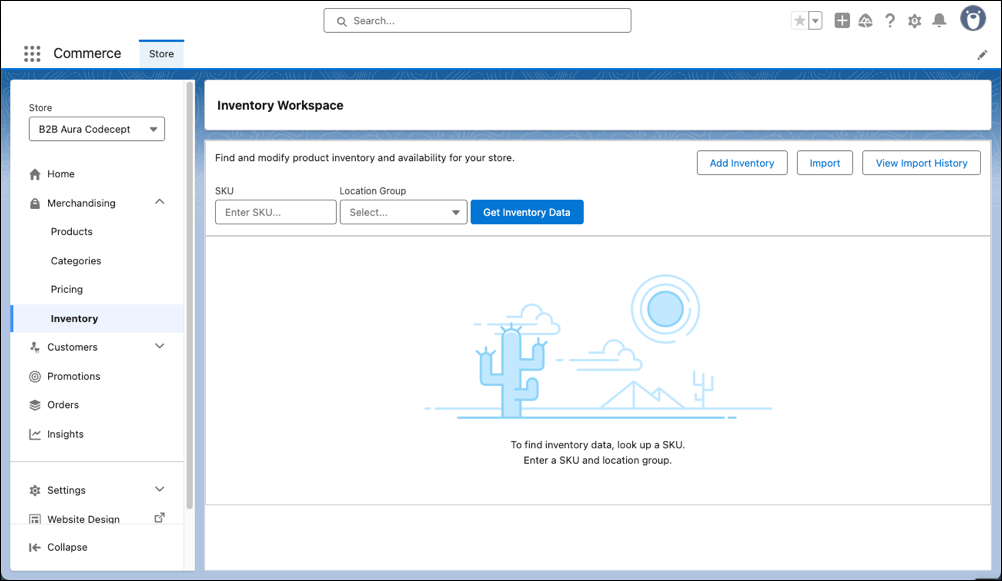Click the Insights chart icon
The image size is (1002, 581).
point(35,434)
